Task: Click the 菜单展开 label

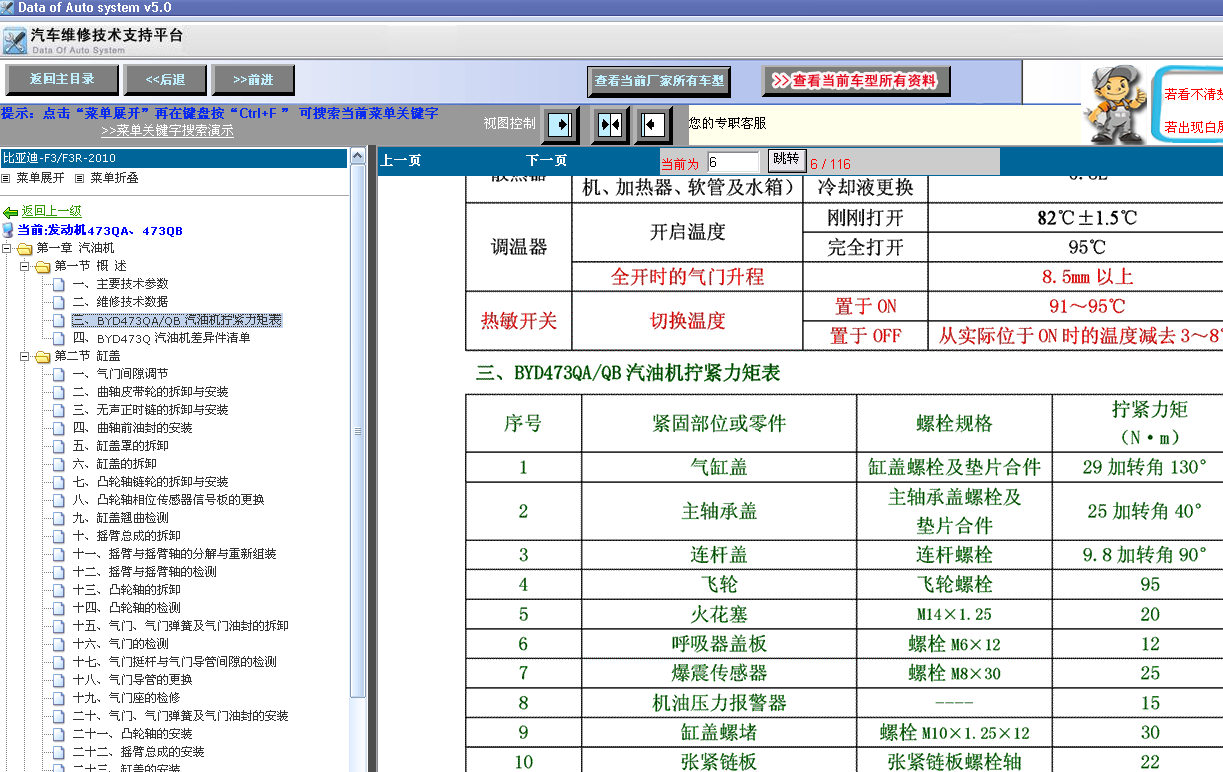Action: click(x=40, y=178)
